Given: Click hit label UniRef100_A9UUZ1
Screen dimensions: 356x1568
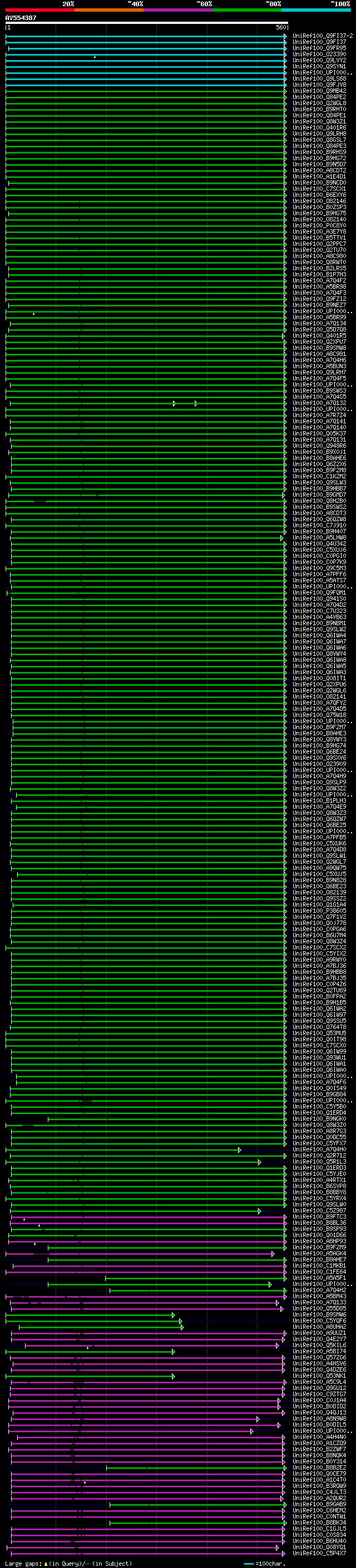Looking at the screenshot, I should (319, 1333).
